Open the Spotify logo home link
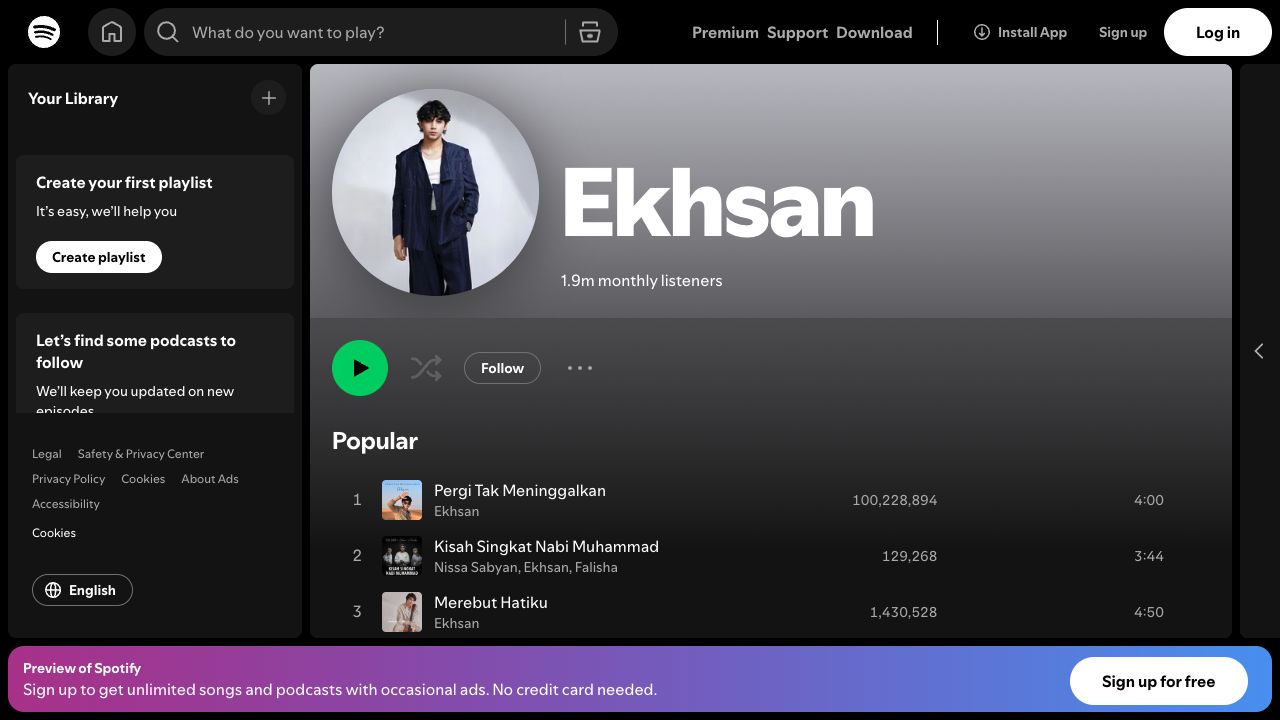The width and height of the screenshot is (1280, 720). (x=44, y=32)
